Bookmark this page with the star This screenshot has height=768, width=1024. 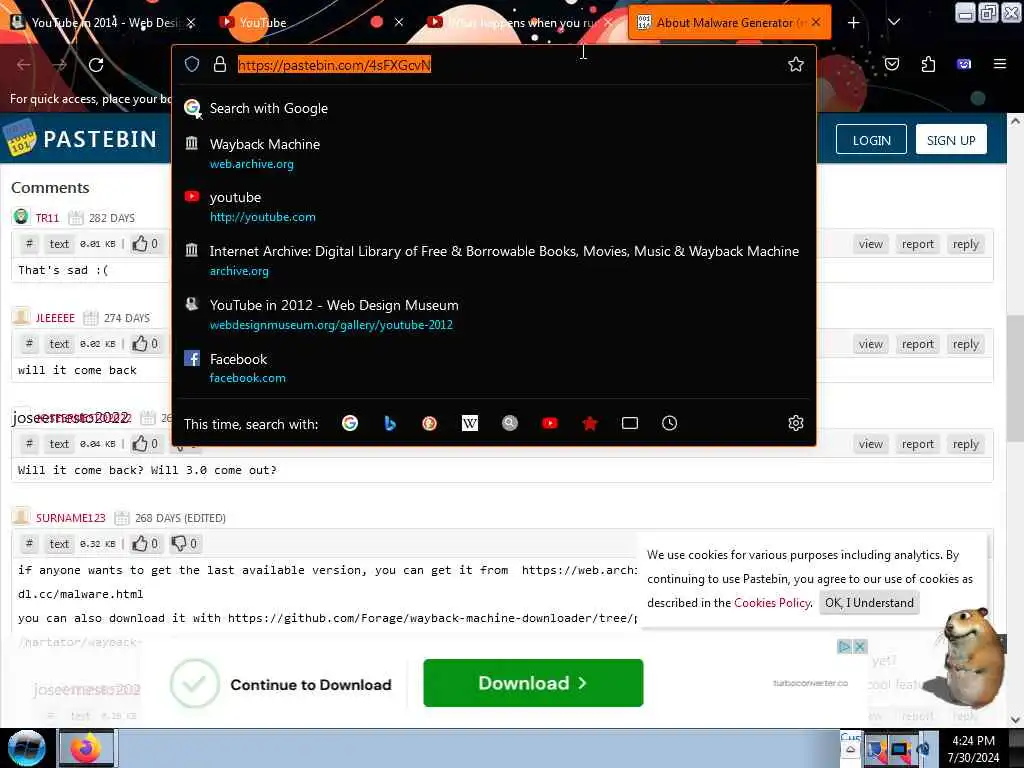[x=795, y=64]
